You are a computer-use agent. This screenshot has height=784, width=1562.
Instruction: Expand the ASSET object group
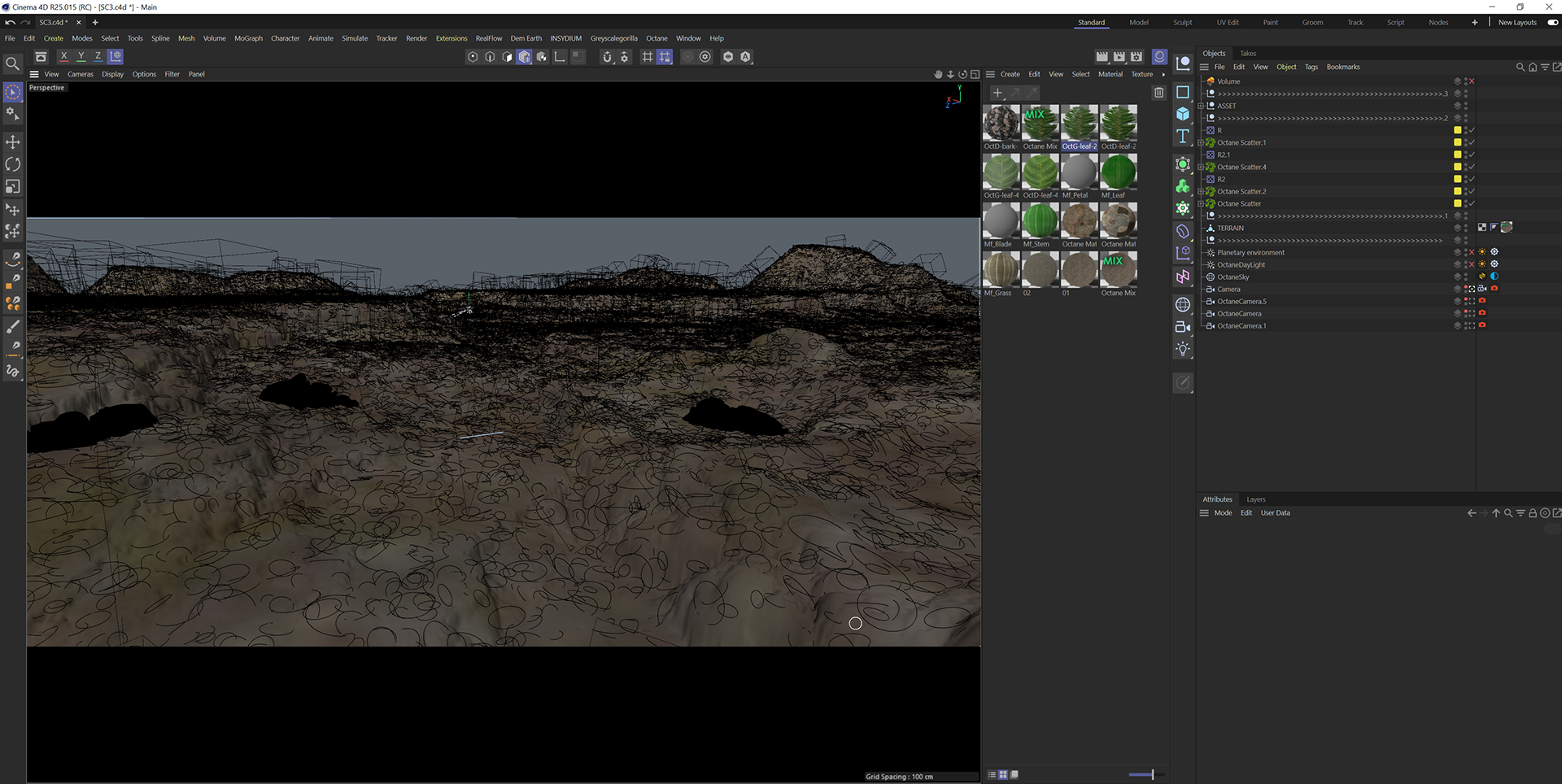(1201, 106)
